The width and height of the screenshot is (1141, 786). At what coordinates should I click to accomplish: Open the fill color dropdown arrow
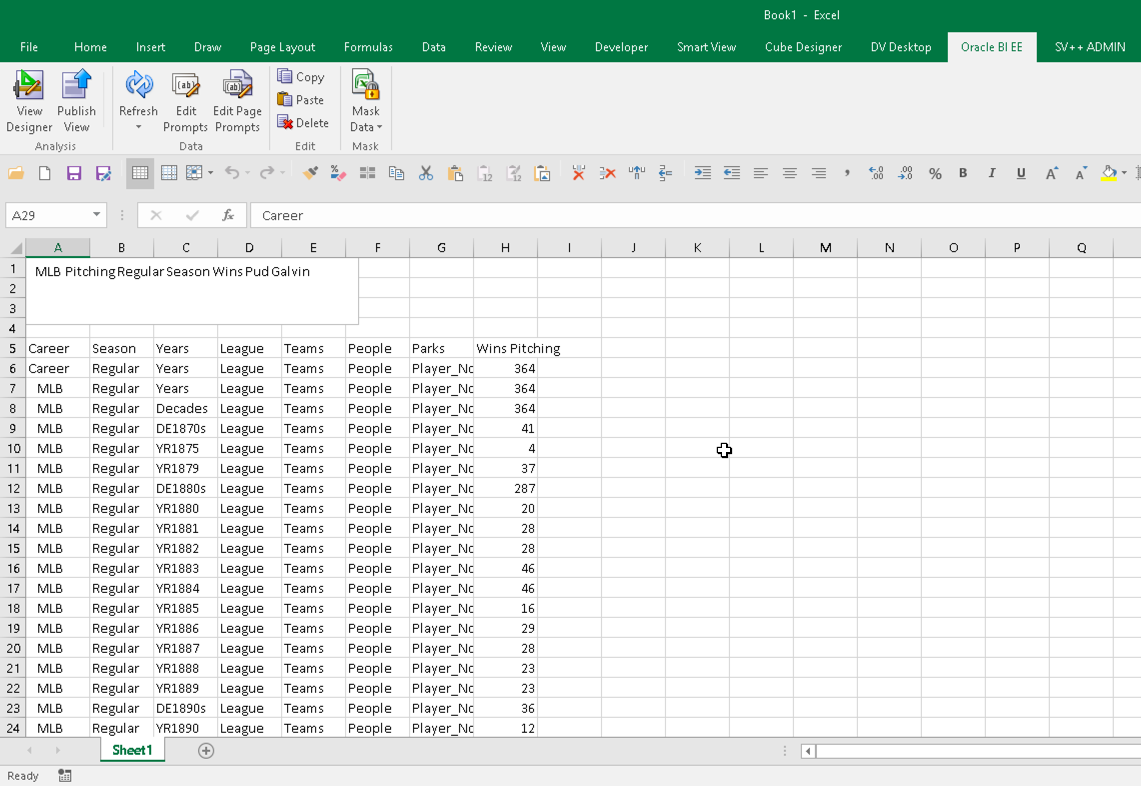1124,173
